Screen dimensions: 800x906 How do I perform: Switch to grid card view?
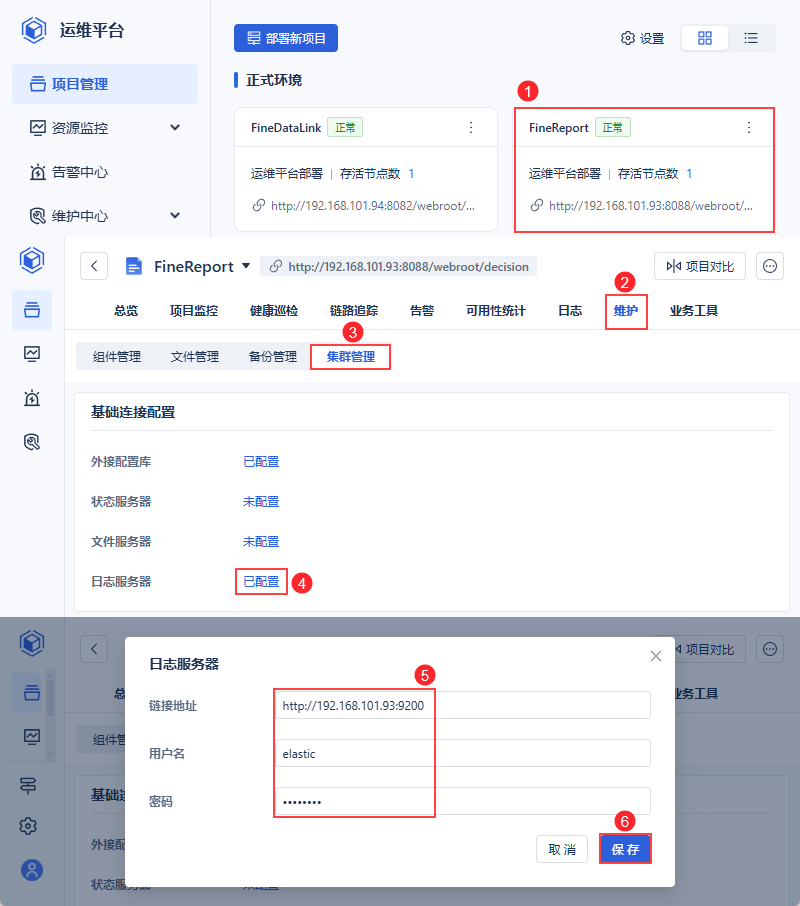point(705,38)
